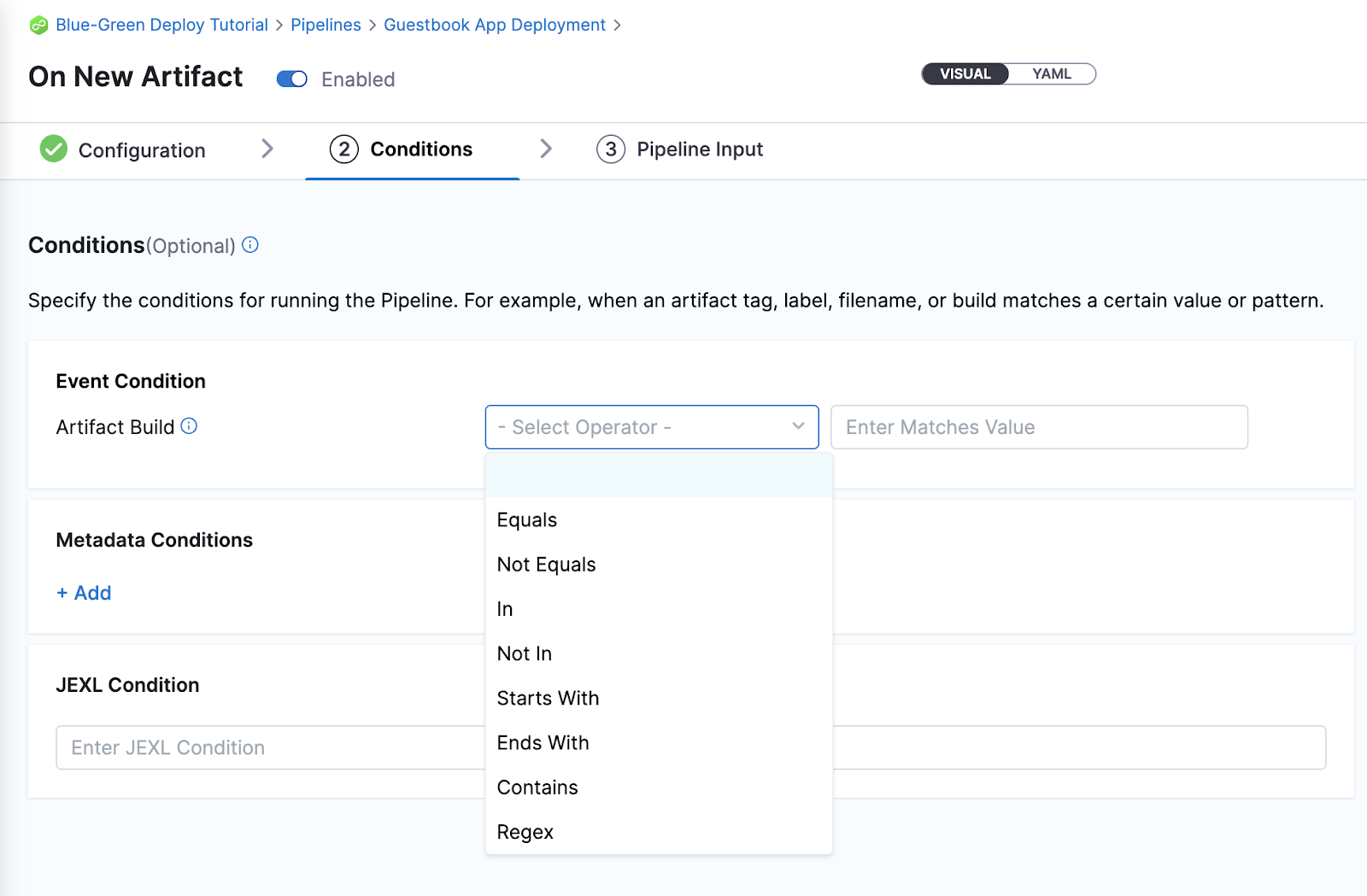Click the Enter Matches Value field
Screen dimensions: 1367x896
1039,427
